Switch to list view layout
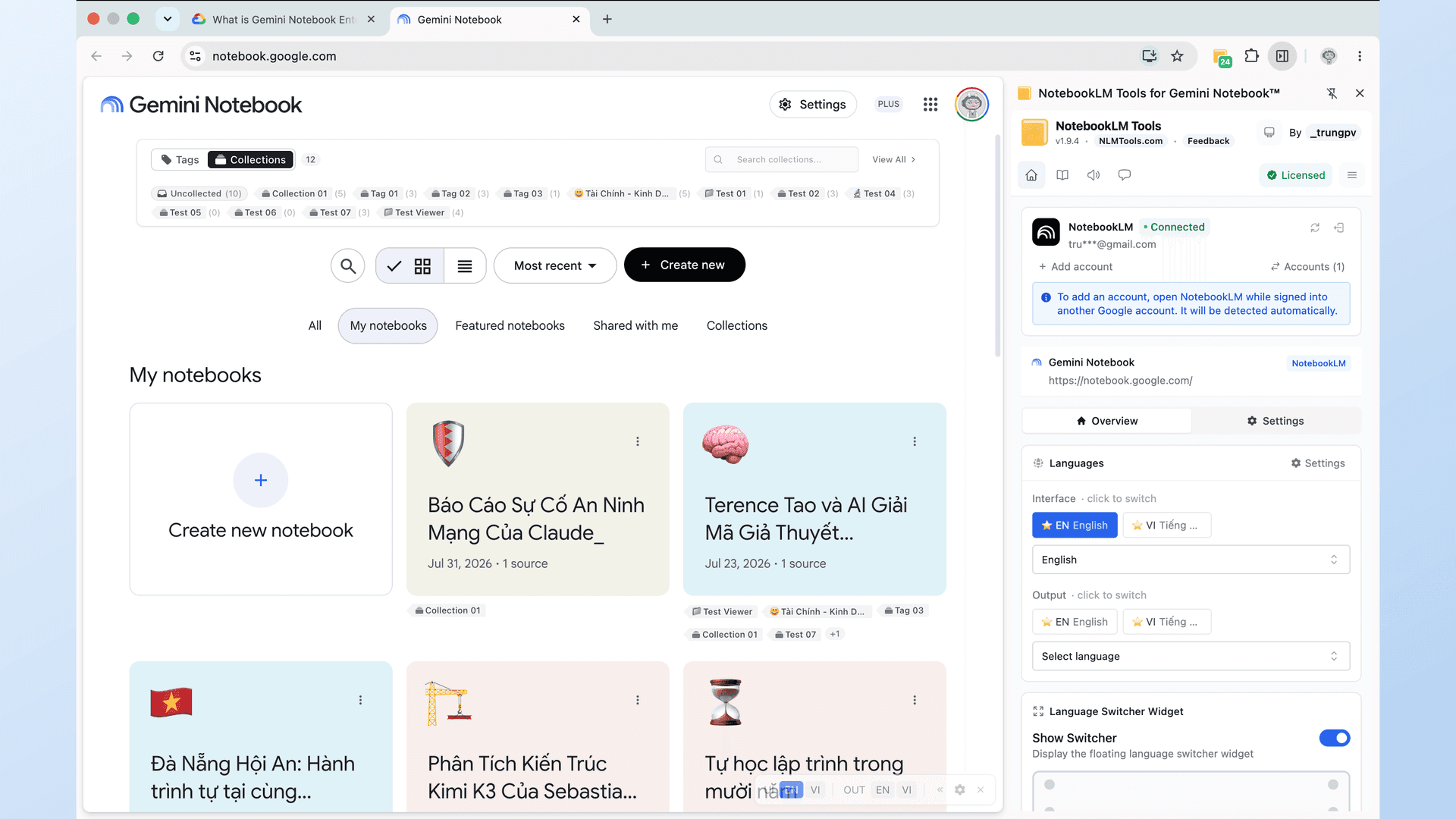Viewport: 1456px width, 819px height. [465, 265]
